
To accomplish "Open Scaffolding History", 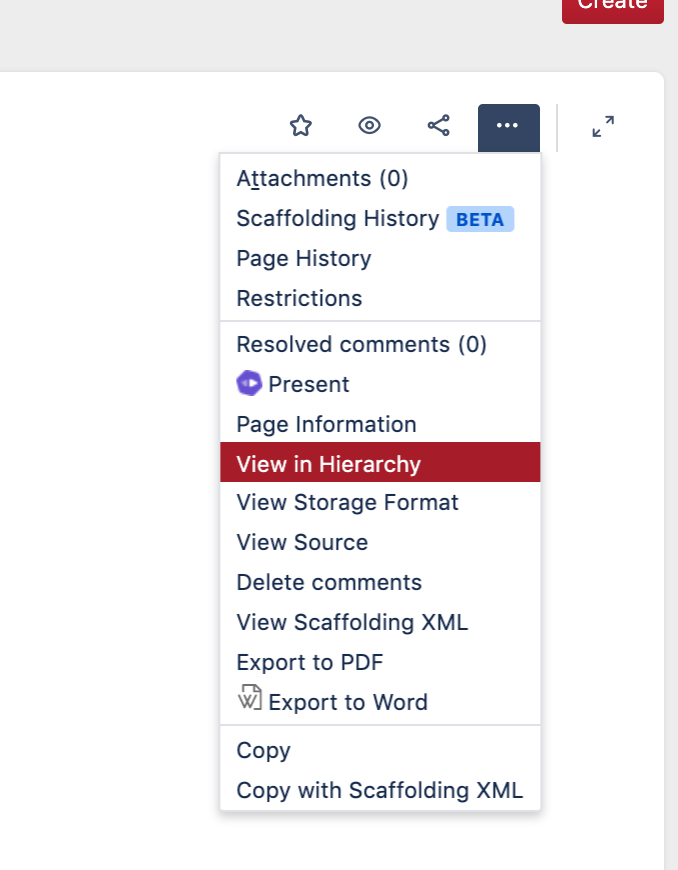I will [337, 218].
